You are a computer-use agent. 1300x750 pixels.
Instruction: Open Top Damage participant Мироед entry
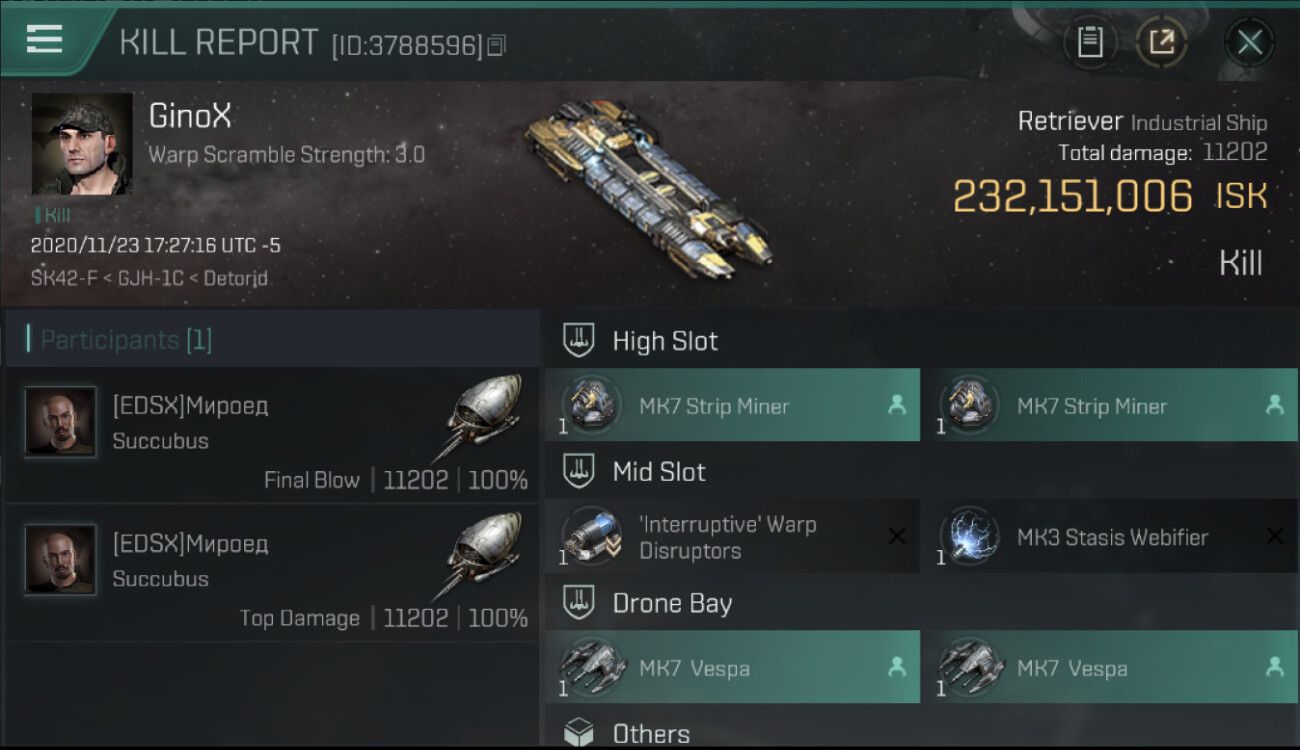pos(271,574)
